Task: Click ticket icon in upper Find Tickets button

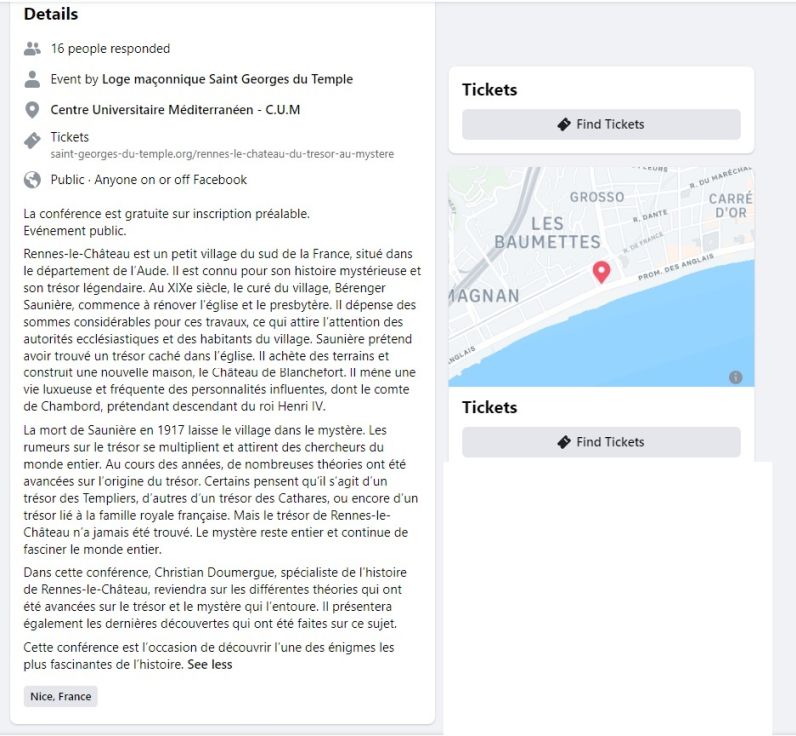Action: click(x=563, y=124)
